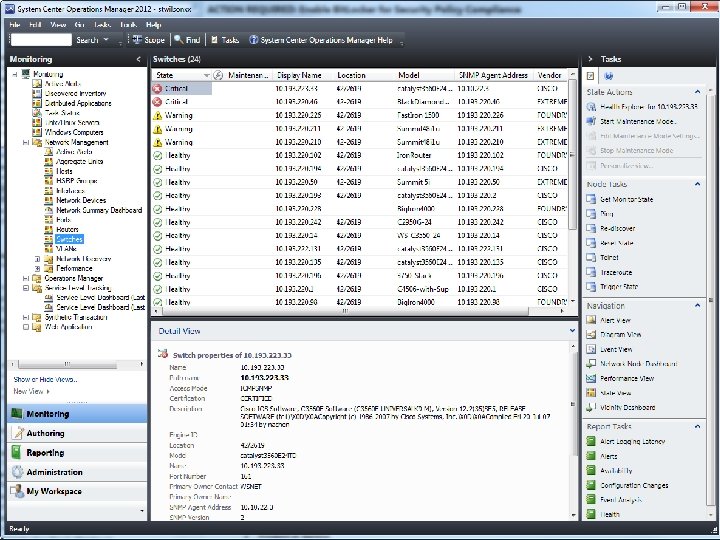Click the Vicinity Dashboard icon

click(x=591, y=407)
